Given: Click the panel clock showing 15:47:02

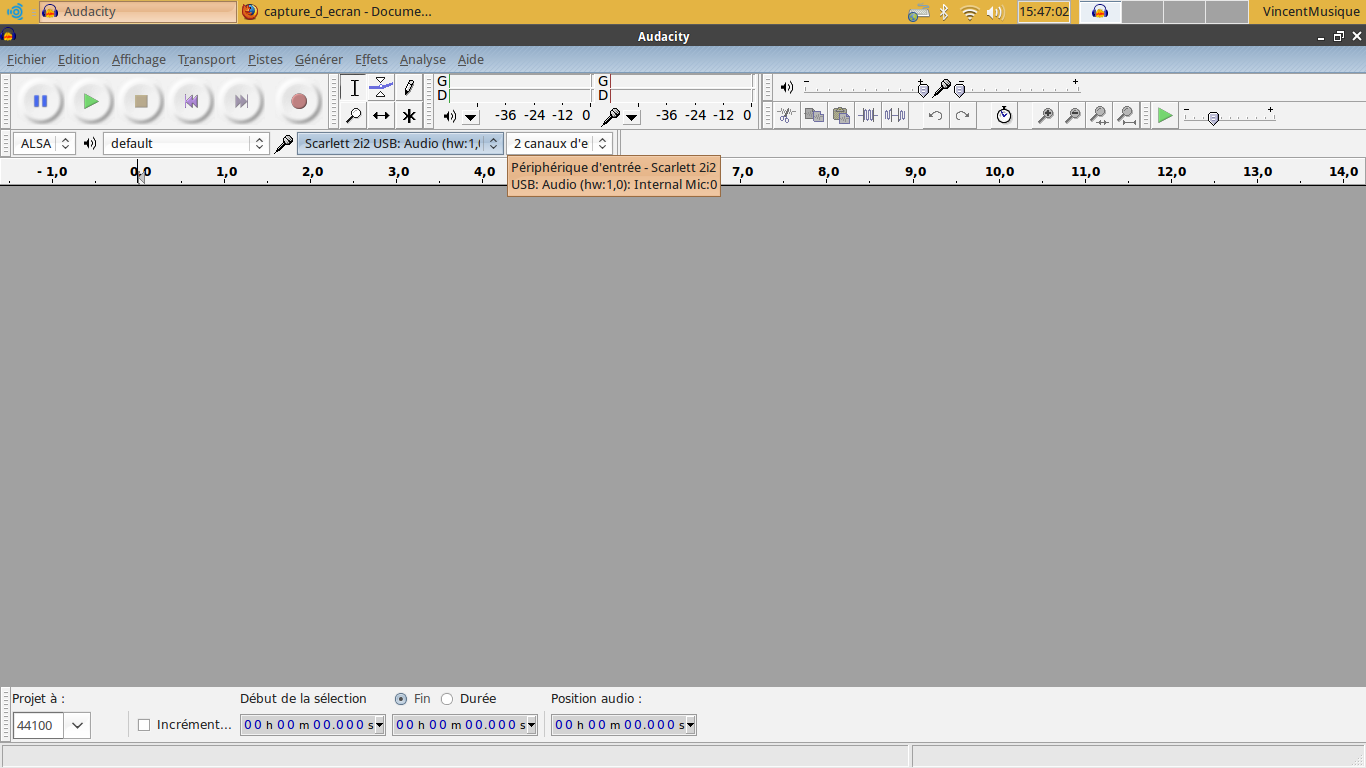Looking at the screenshot, I should [1044, 12].
